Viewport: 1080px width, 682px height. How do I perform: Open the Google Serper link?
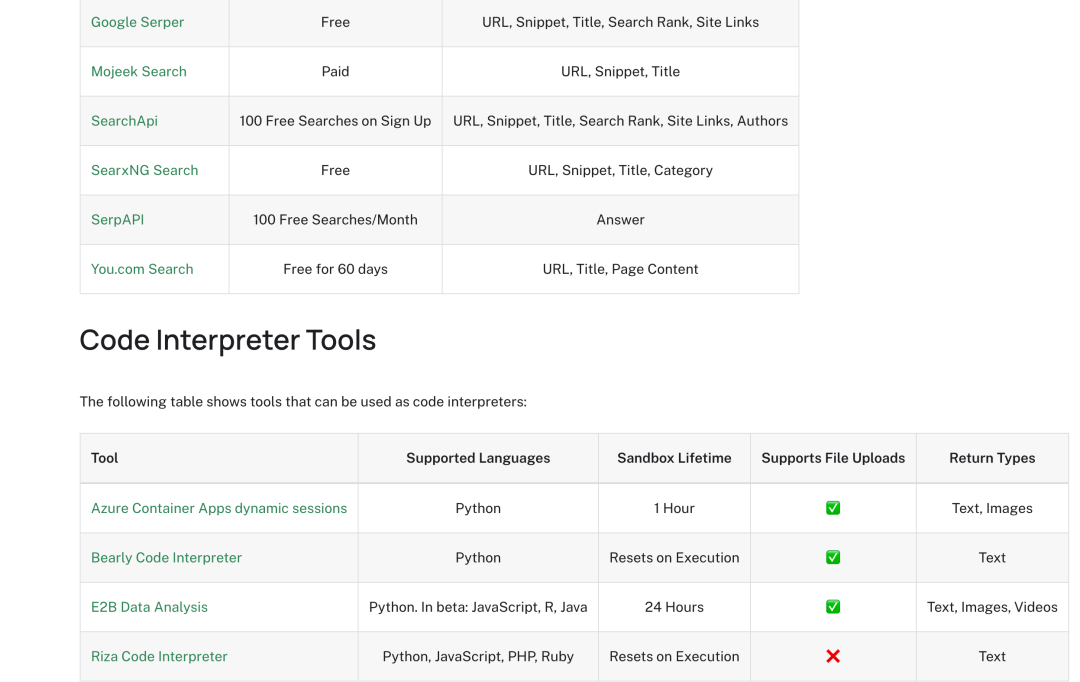[137, 22]
